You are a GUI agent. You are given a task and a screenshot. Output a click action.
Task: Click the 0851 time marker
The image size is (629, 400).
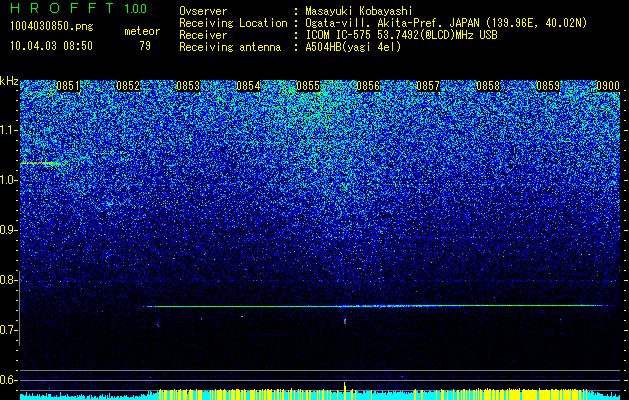(68, 86)
